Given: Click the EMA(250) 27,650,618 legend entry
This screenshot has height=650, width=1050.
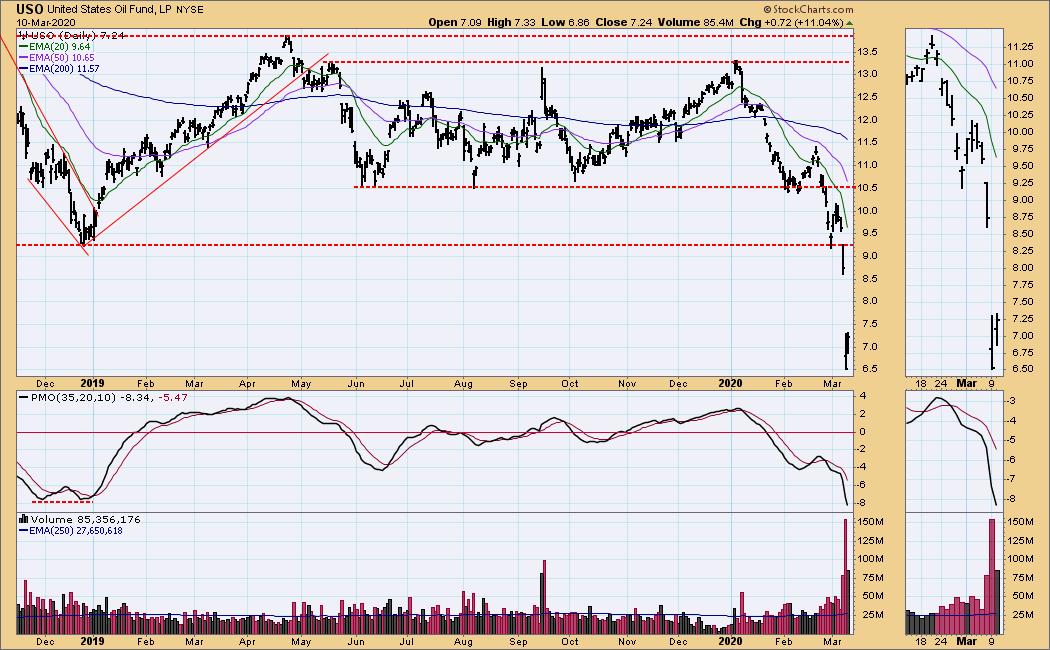Looking at the screenshot, I should (70, 531).
